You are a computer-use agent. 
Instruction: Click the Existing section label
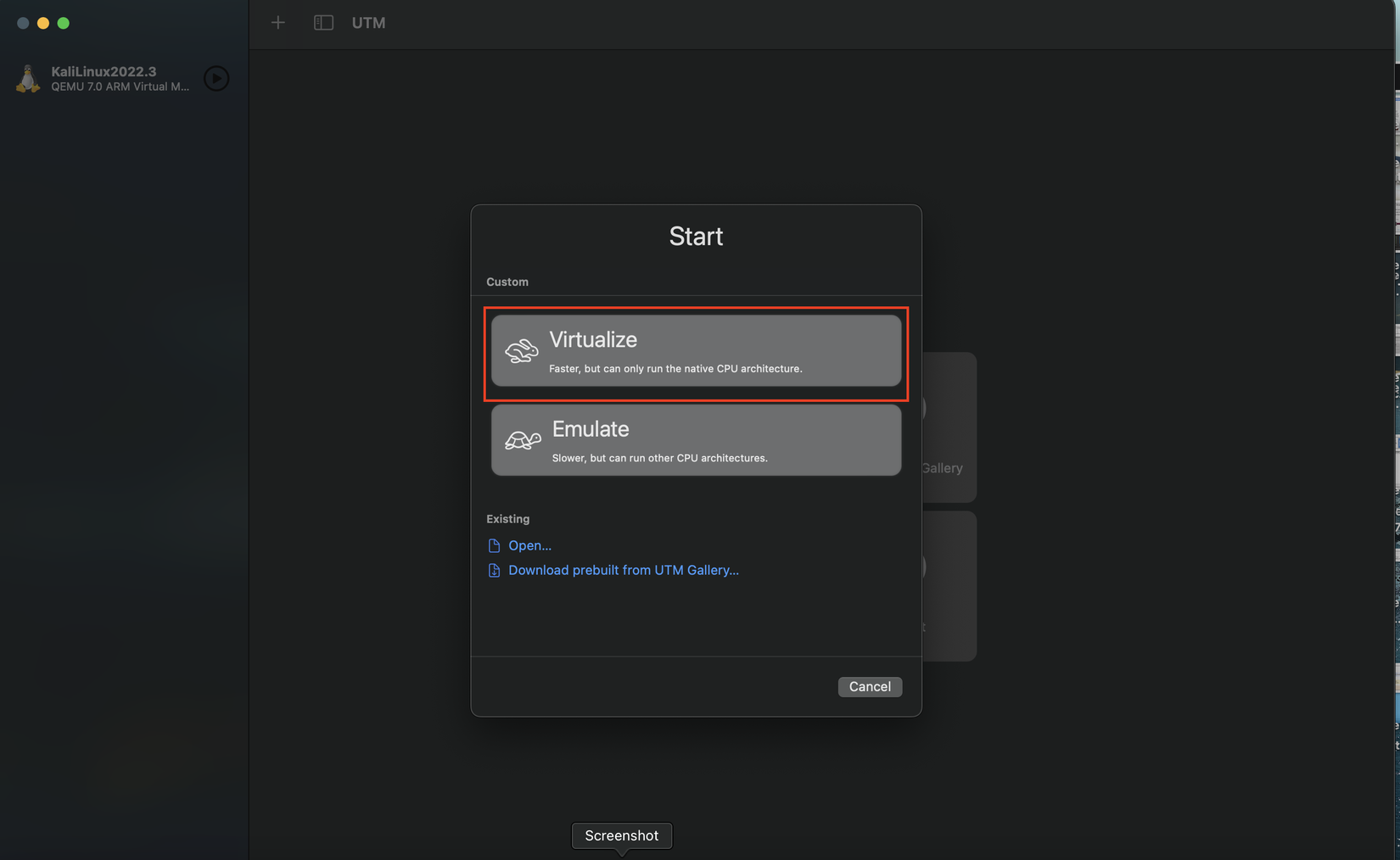pos(507,519)
